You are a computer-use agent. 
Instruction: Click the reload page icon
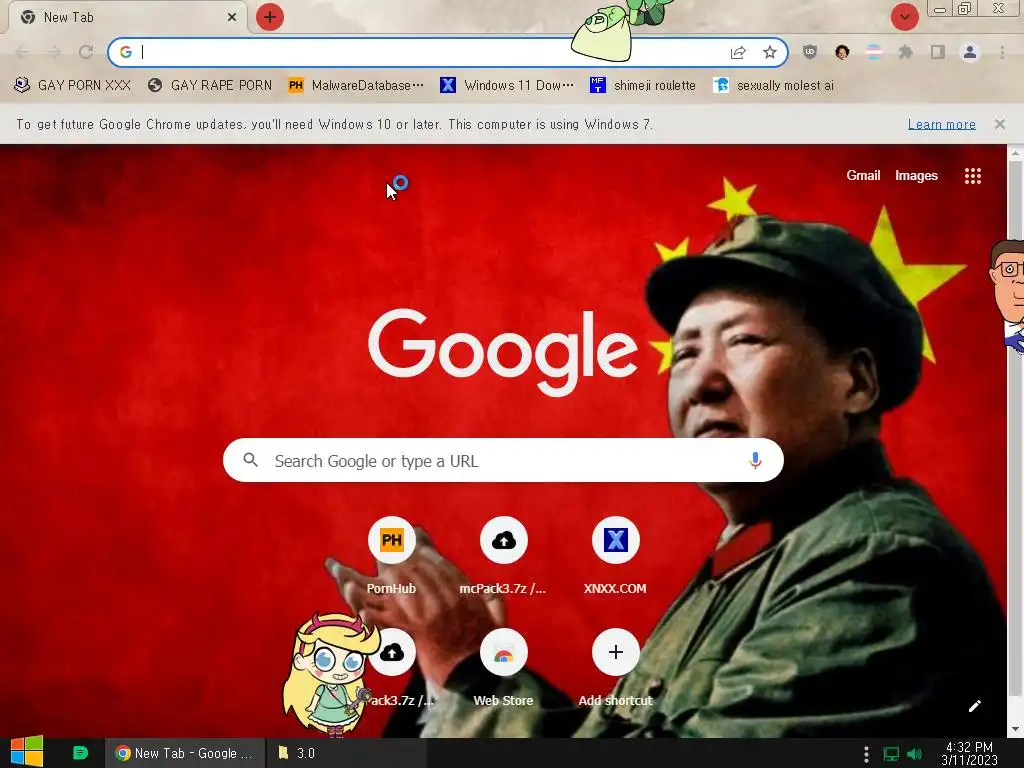point(86,52)
